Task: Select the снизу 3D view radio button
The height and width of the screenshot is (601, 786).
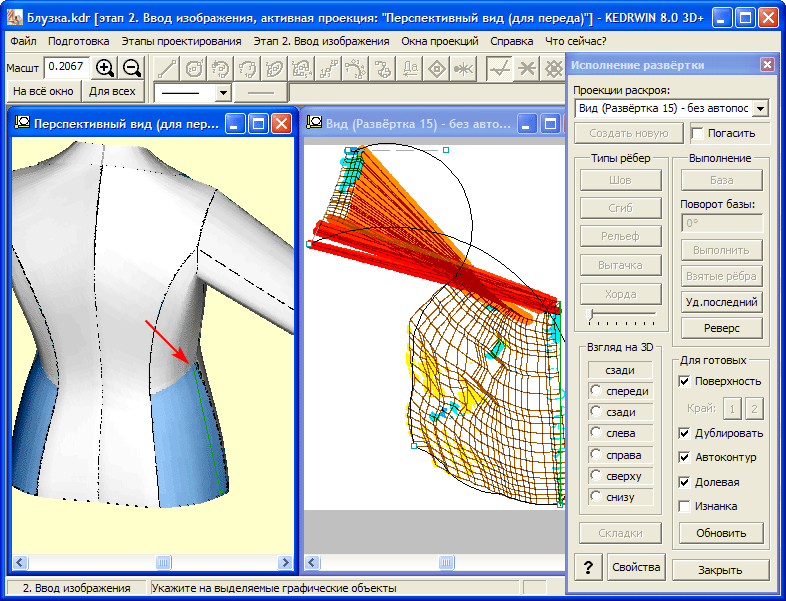Action: [596, 497]
